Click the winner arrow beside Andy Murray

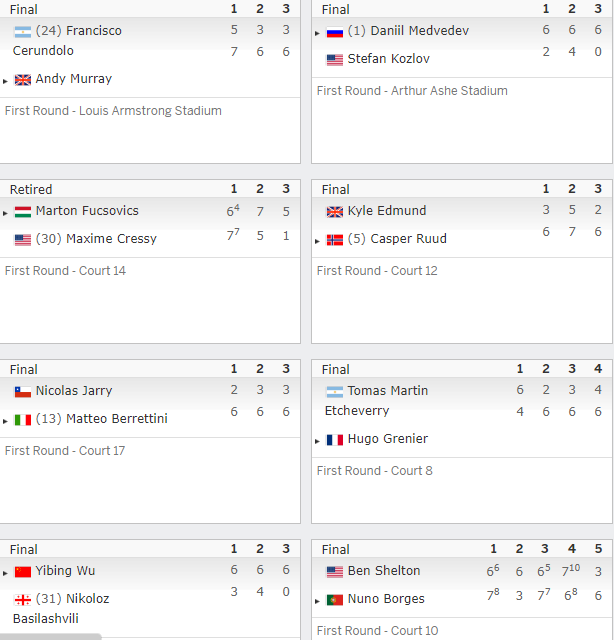coord(5,81)
